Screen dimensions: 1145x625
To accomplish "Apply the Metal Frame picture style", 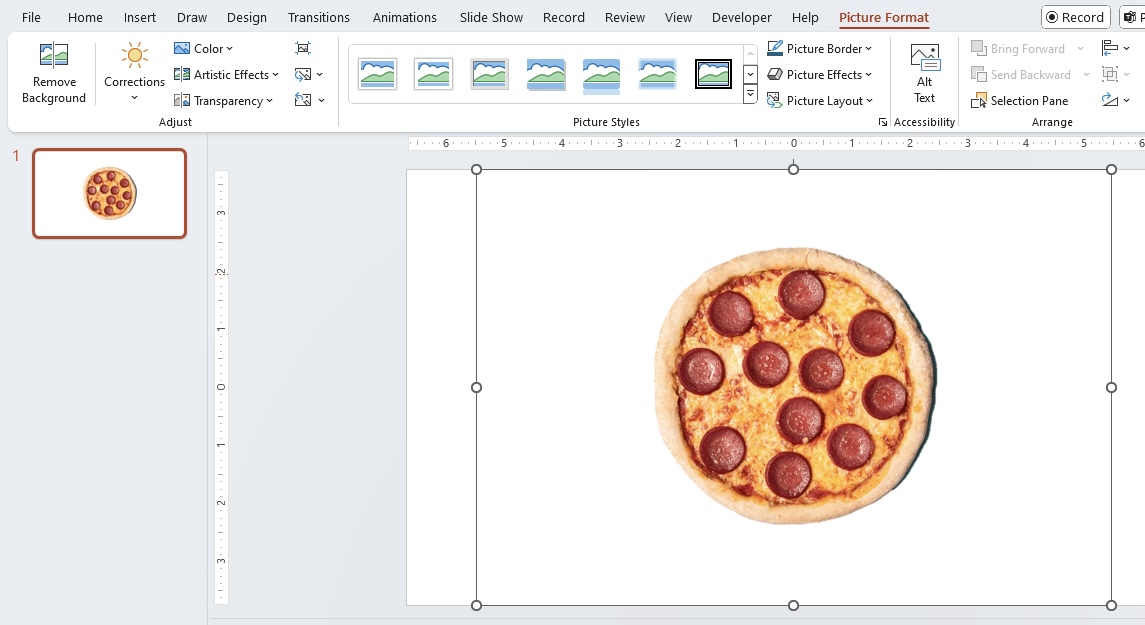I will coord(489,74).
